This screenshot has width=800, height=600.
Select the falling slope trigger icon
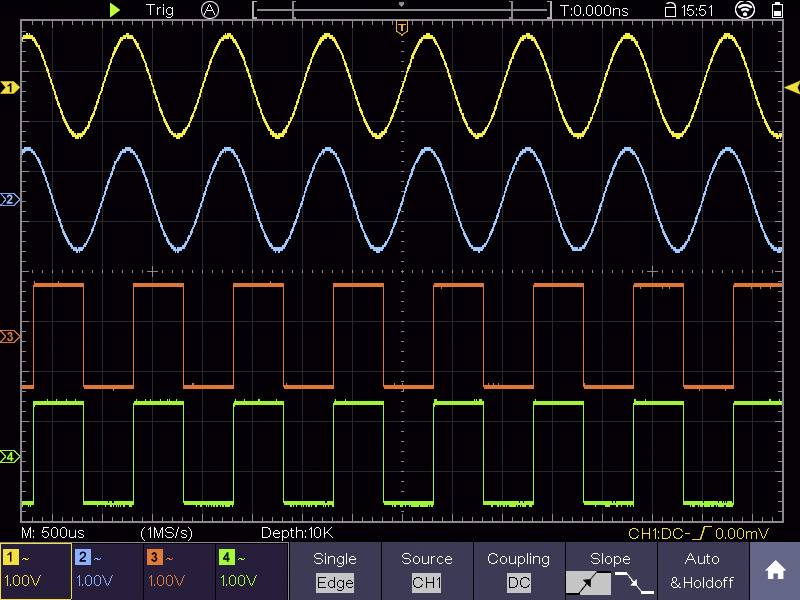click(x=634, y=582)
